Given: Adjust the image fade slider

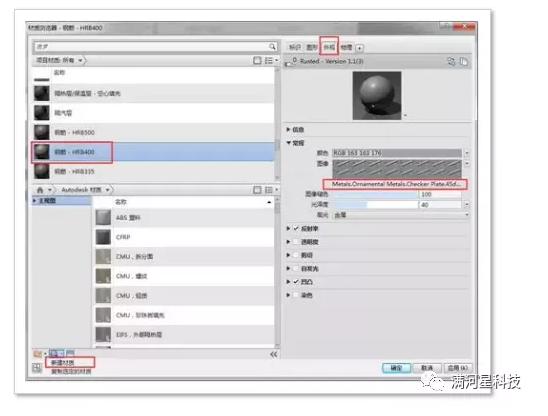Looking at the screenshot, I should click(x=375, y=194).
